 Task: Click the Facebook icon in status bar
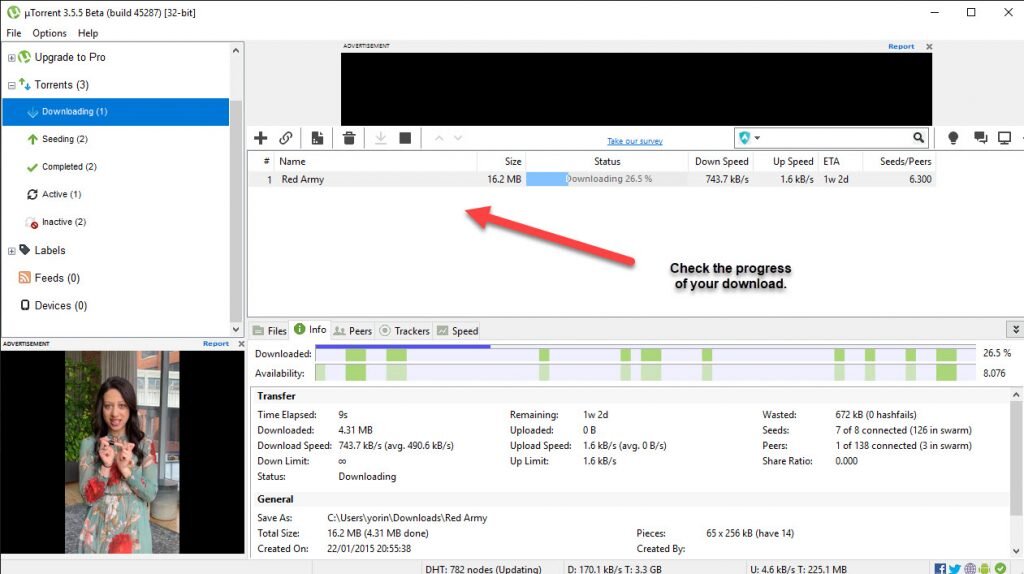pos(940,569)
